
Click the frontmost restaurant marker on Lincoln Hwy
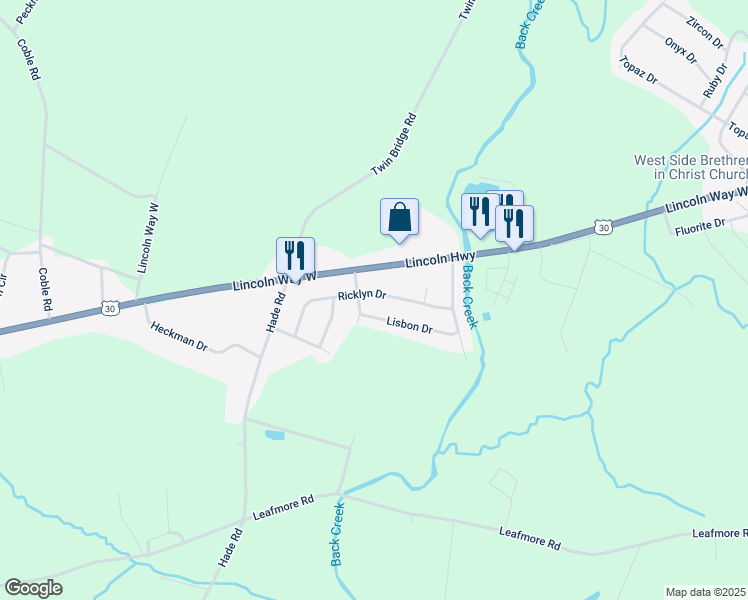pos(514,228)
